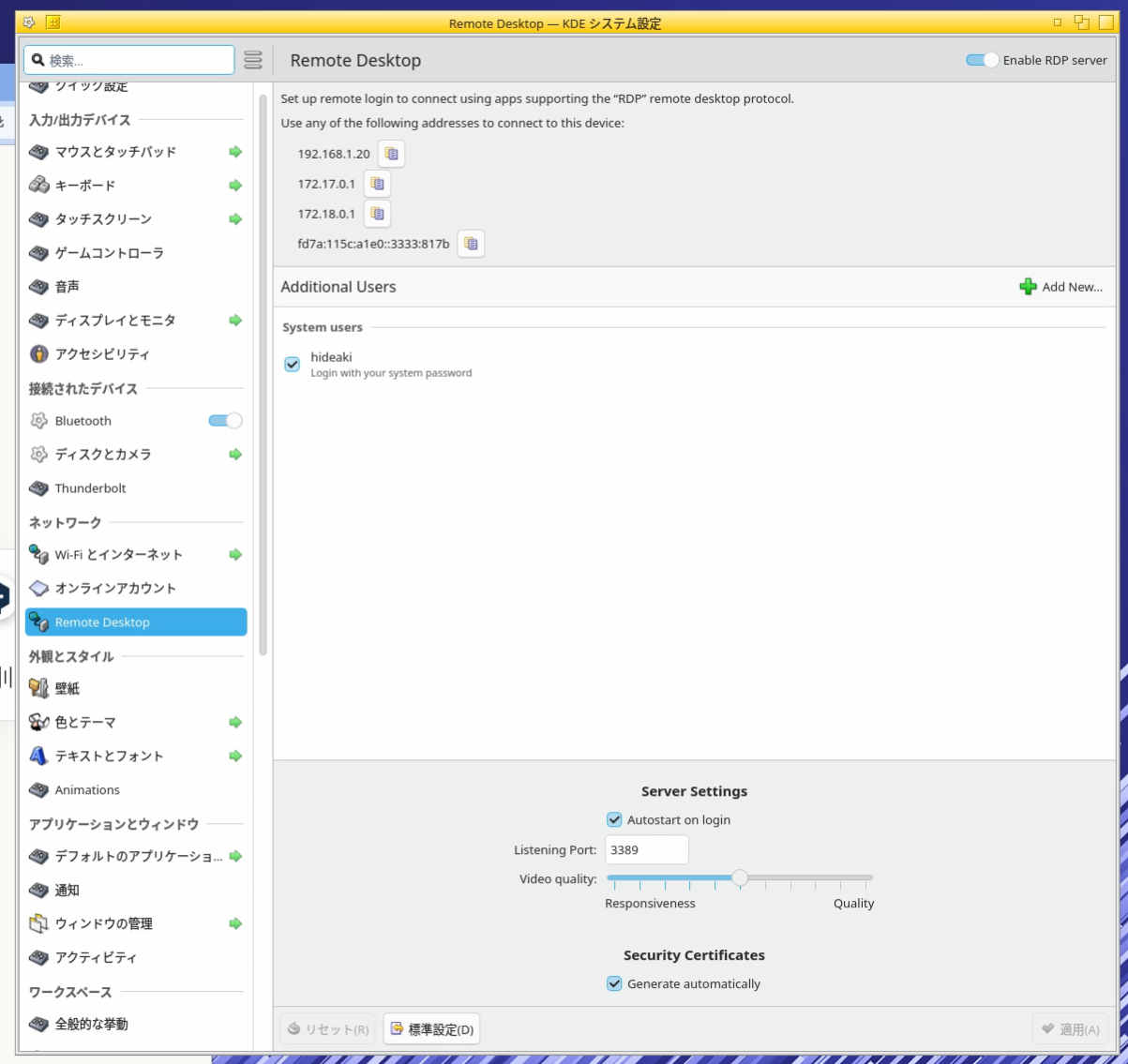Expand マウスとタッチパッド submenu arrow
1128x1064 pixels.
(235, 152)
